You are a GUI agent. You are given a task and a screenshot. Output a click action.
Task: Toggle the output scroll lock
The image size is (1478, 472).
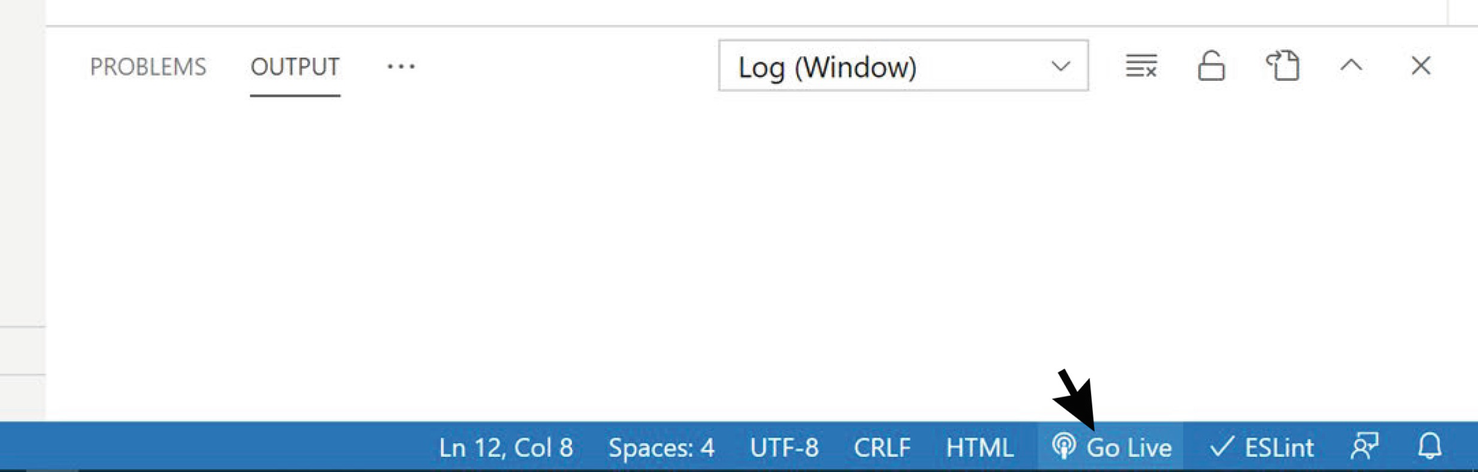(x=1211, y=67)
